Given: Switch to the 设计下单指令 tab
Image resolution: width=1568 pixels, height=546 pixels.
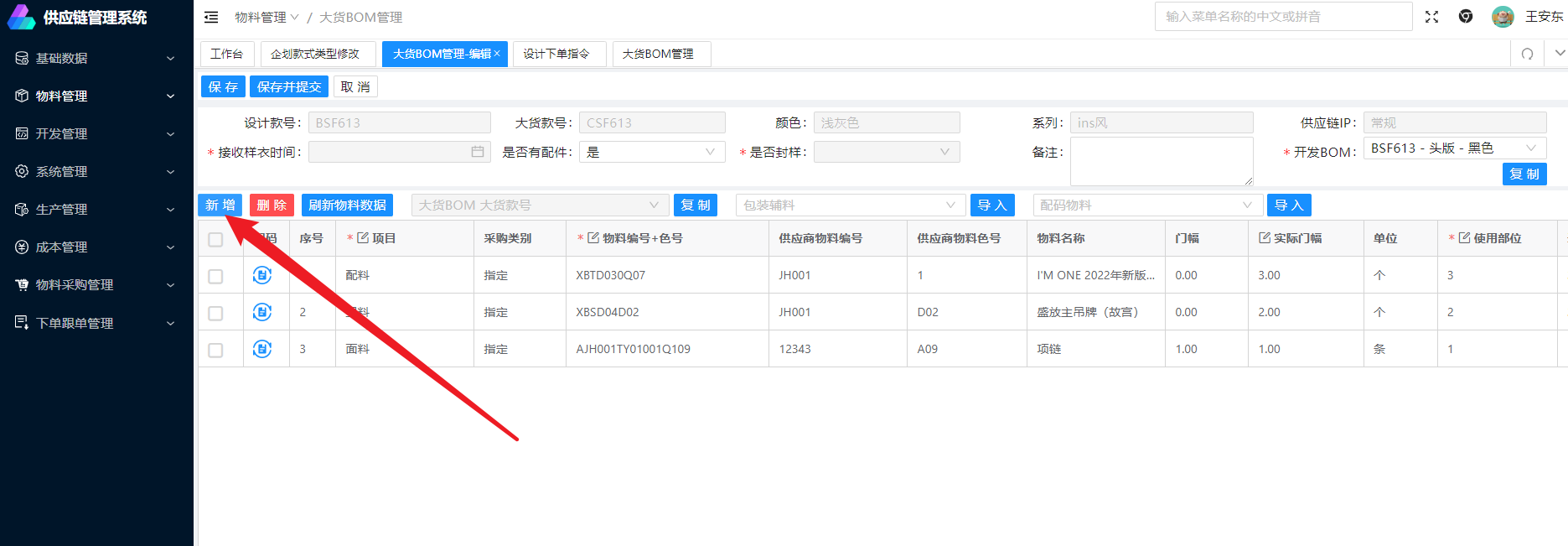Looking at the screenshot, I should point(556,54).
